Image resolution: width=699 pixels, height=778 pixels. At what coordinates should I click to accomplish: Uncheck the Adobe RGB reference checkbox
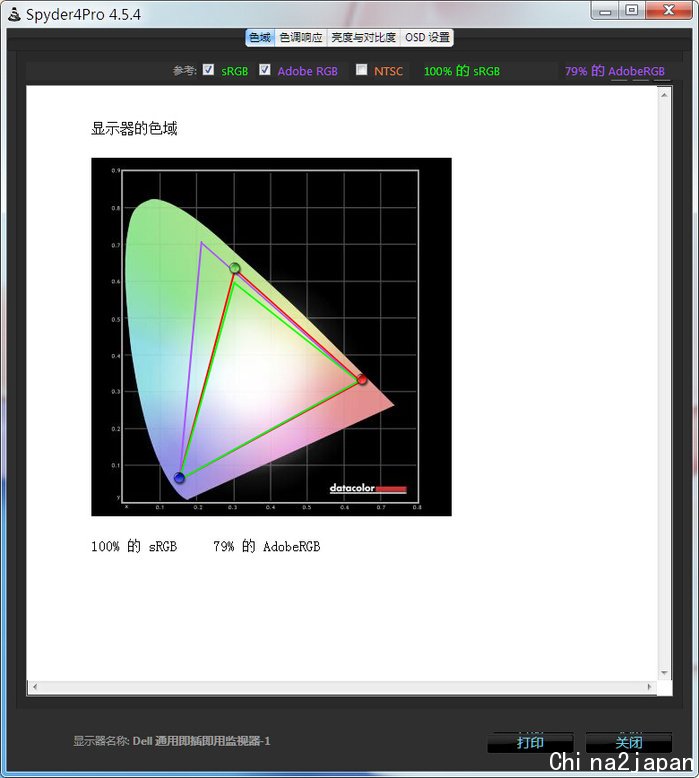point(265,69)
